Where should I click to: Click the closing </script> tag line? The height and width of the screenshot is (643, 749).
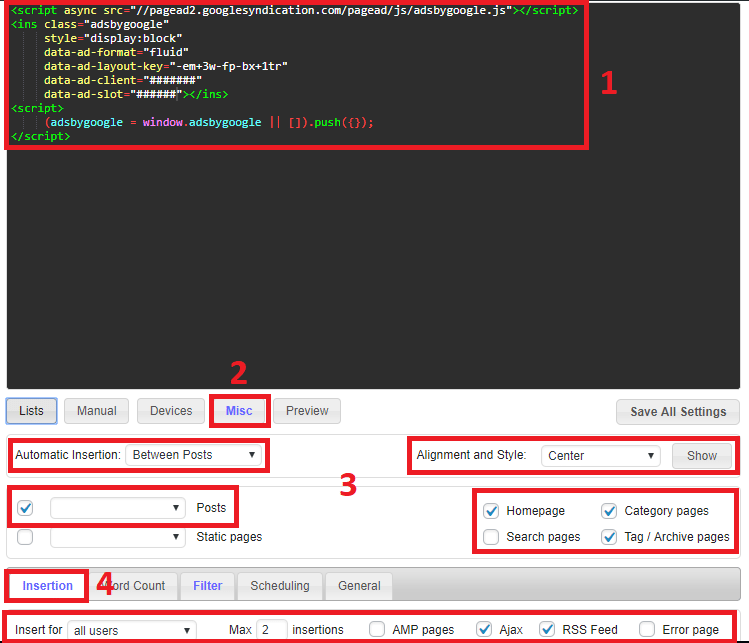(41, 136)
